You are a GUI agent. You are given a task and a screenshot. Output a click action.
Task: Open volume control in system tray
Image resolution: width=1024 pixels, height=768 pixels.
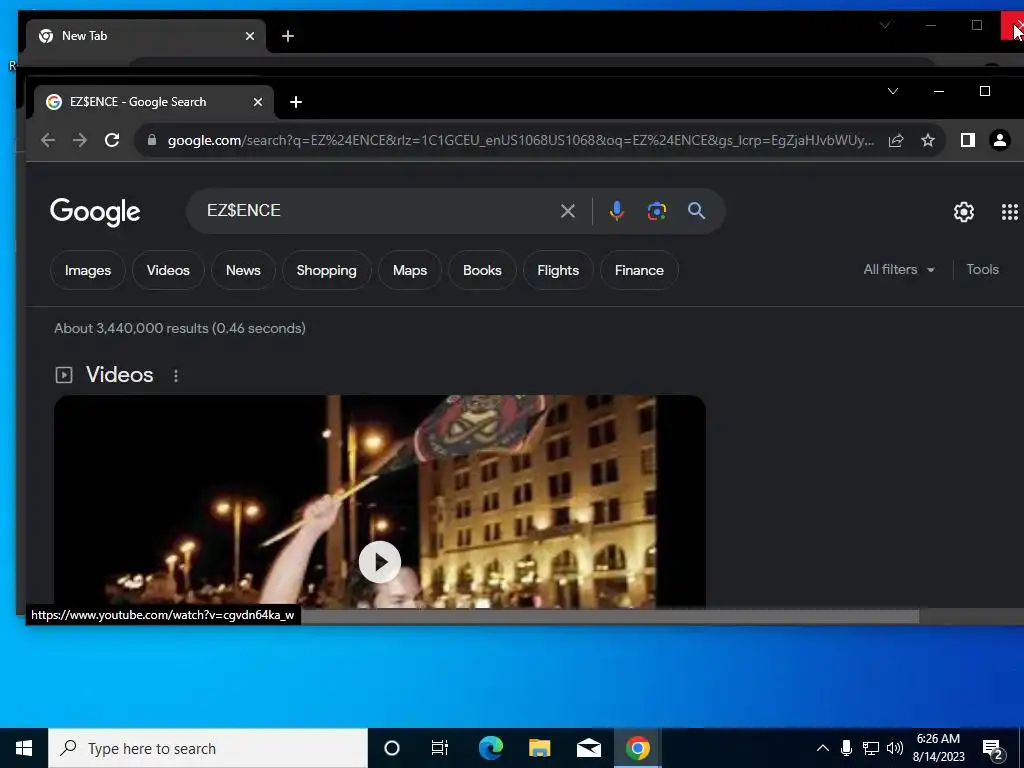[x=895, y=748]
